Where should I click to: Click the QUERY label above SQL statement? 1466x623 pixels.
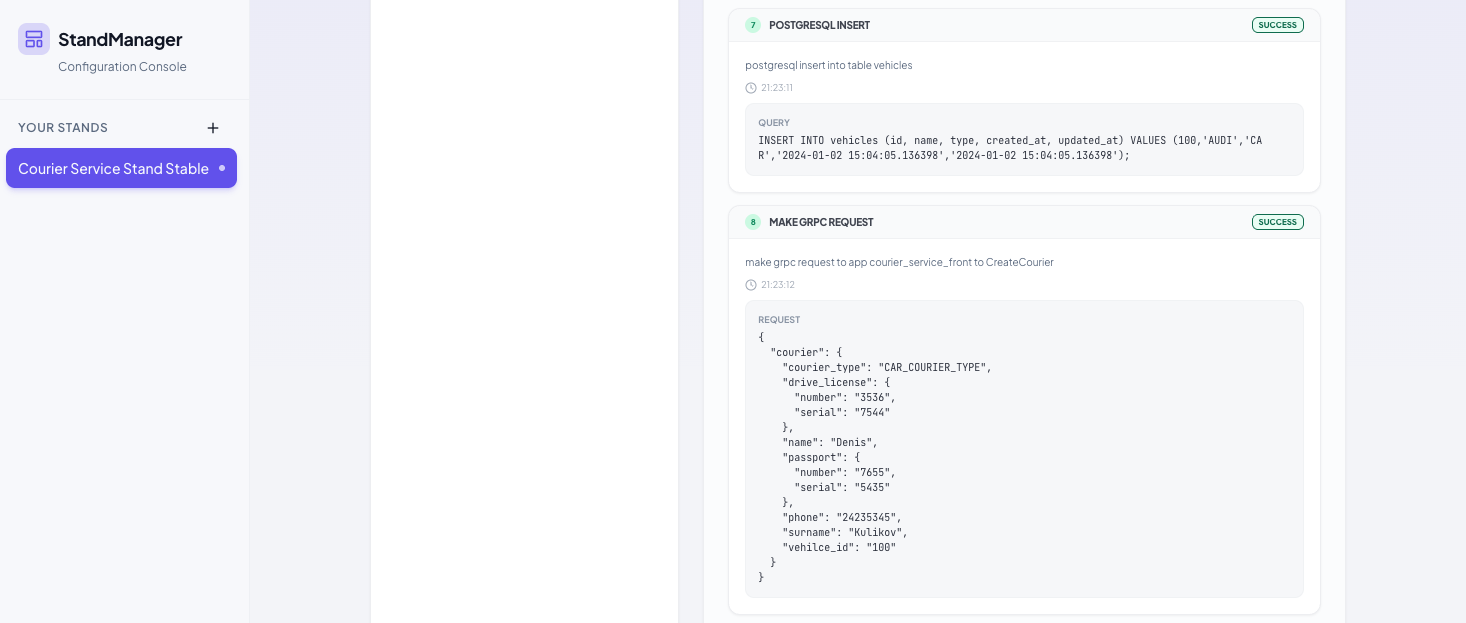click(x=774, y=123)
